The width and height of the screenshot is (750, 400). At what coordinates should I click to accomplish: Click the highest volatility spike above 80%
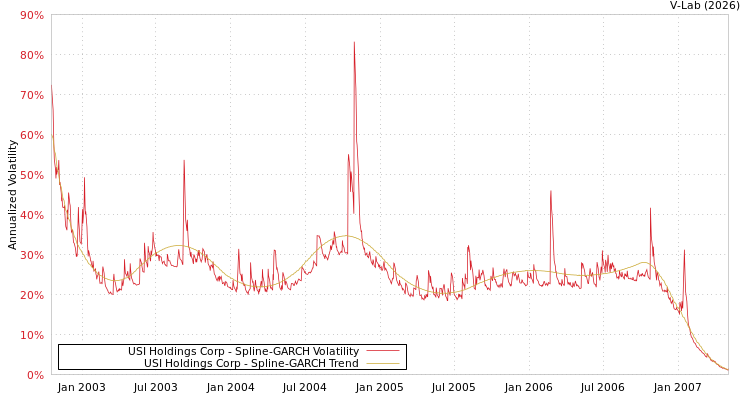tap(354, 42)
